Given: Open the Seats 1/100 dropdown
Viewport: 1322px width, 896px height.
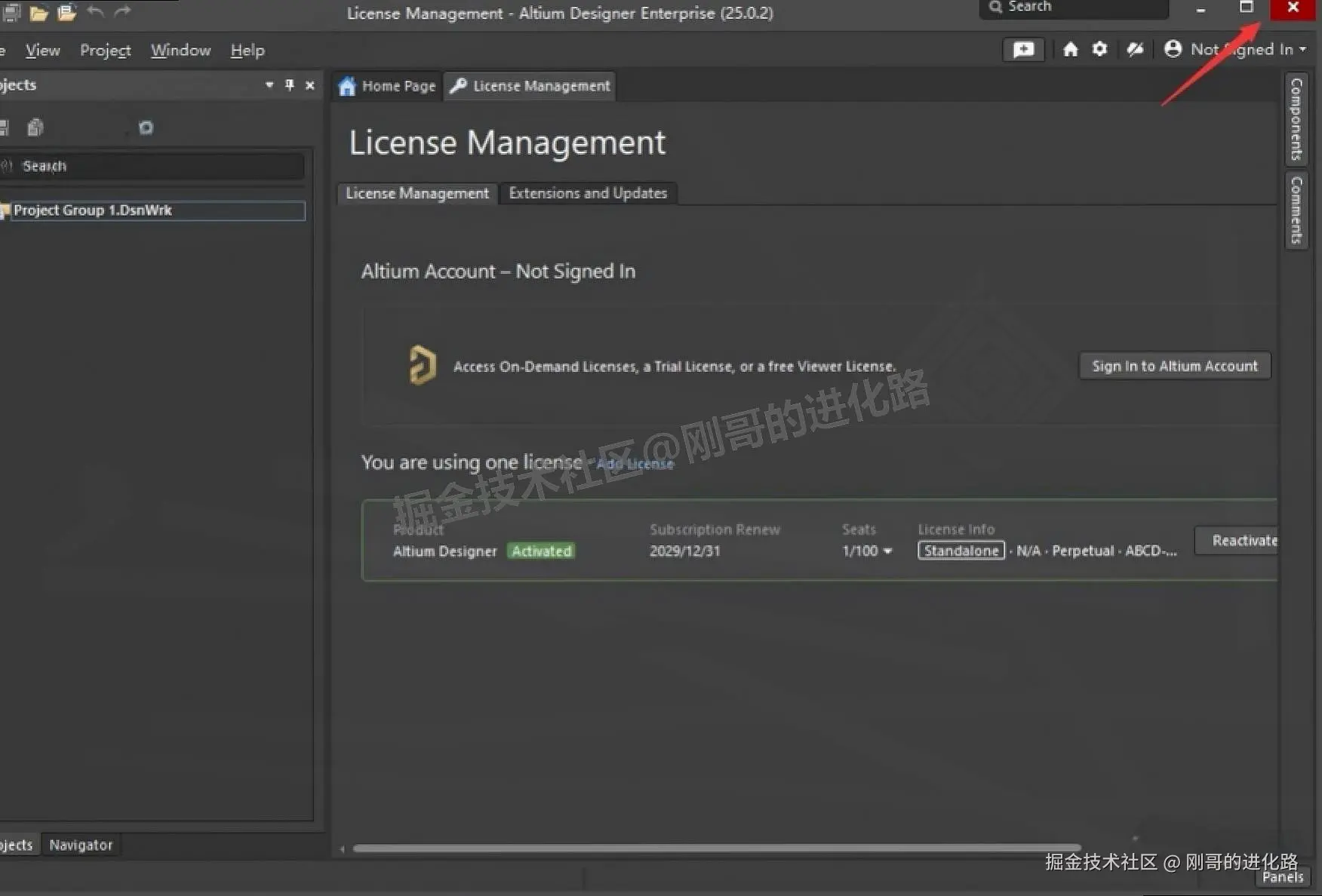Looking at the screenshot, I should tap(887, 551).
